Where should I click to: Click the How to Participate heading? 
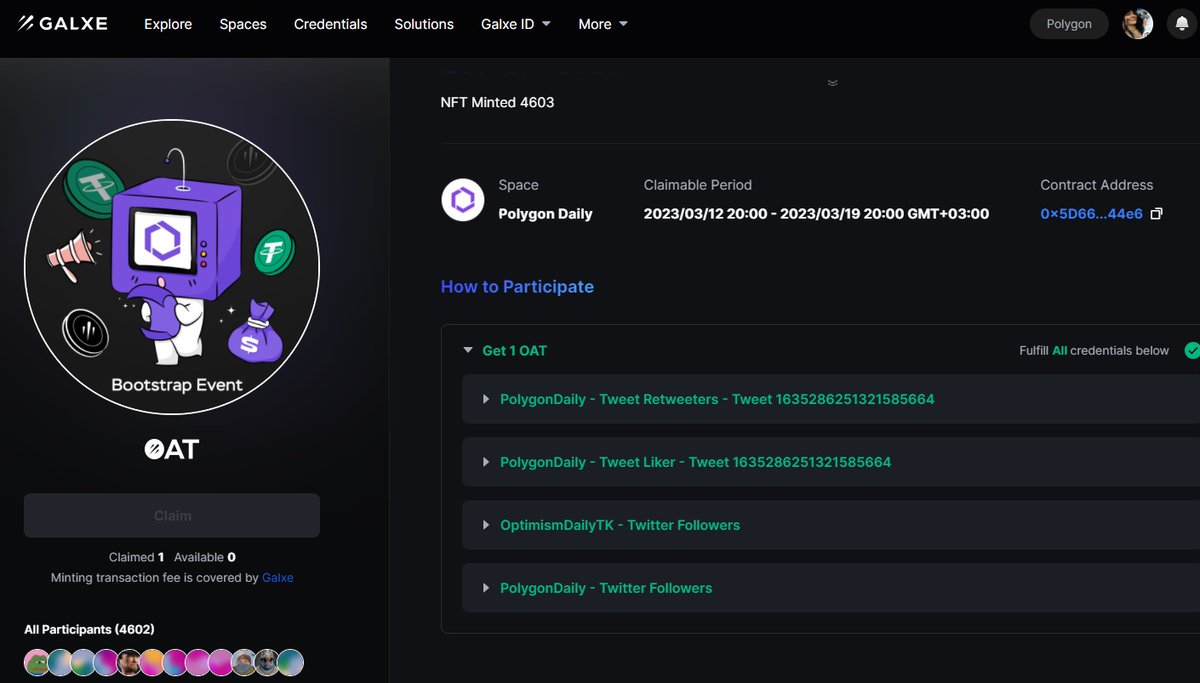(x=517, y=287)
